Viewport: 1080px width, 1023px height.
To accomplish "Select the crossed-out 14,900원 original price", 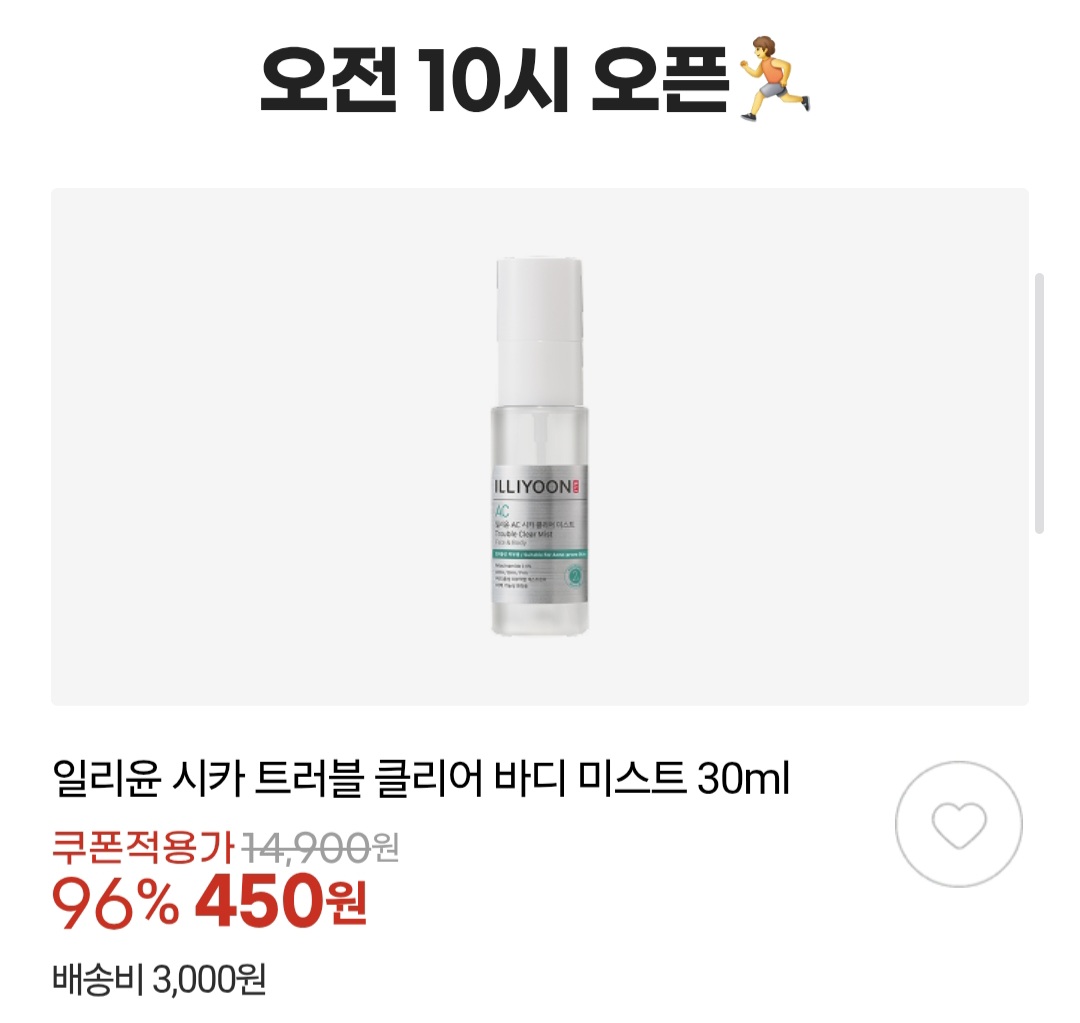I will [321, 847].
